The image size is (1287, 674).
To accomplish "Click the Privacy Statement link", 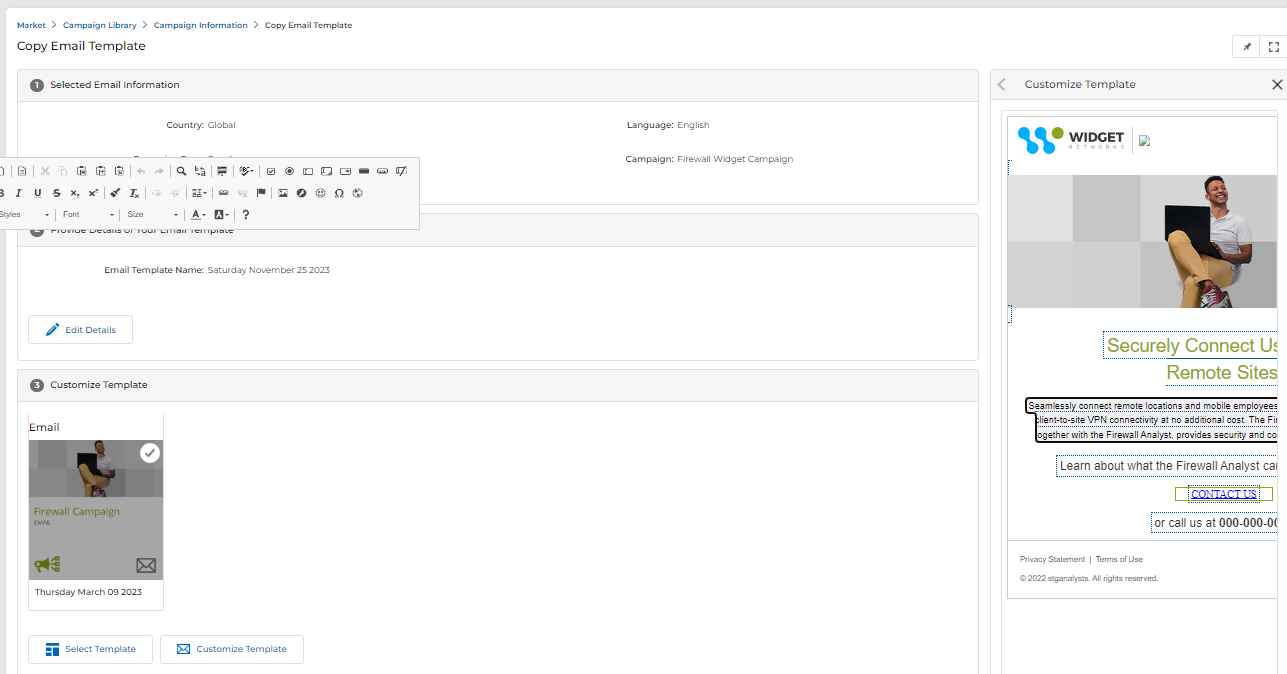I will coord(1052,559).
